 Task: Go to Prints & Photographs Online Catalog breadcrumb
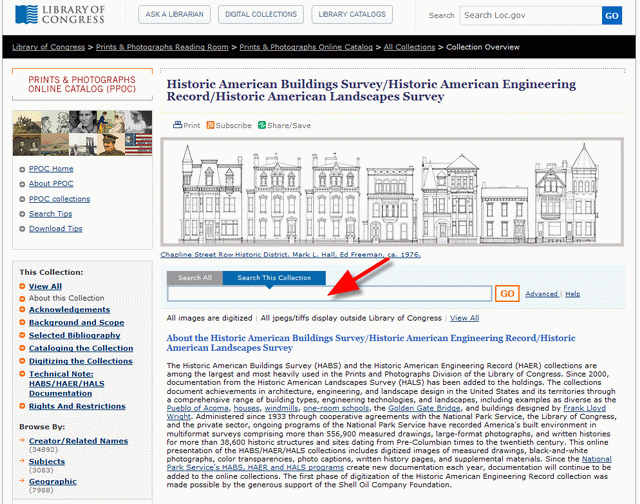[x=306, y=47]
